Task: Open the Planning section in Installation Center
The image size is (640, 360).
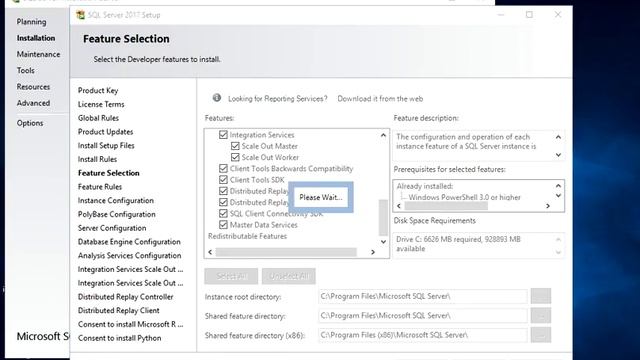Action: click(31, 22)
